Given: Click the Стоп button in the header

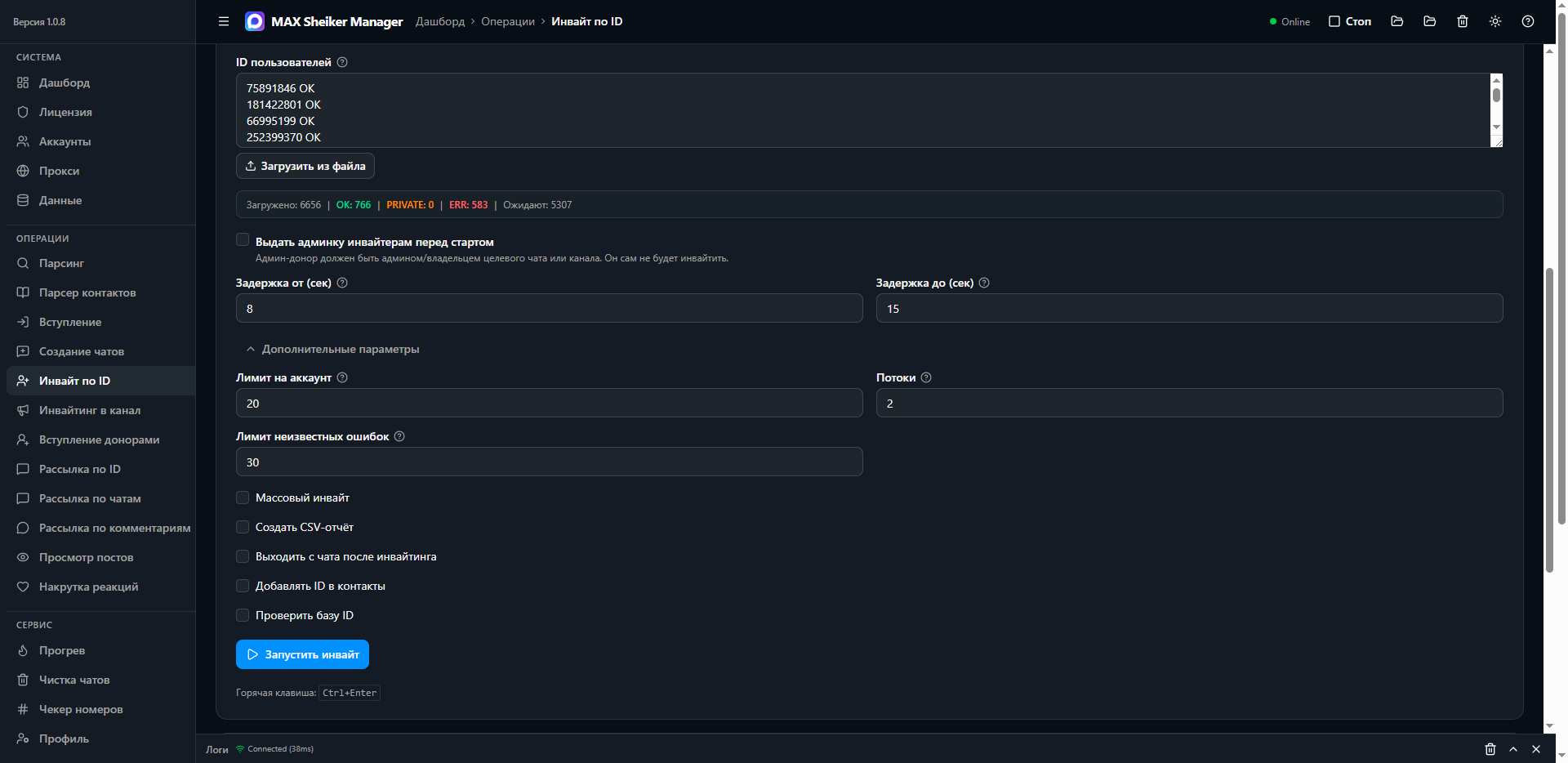Looking at the screenshot, I should (1350, 21).
